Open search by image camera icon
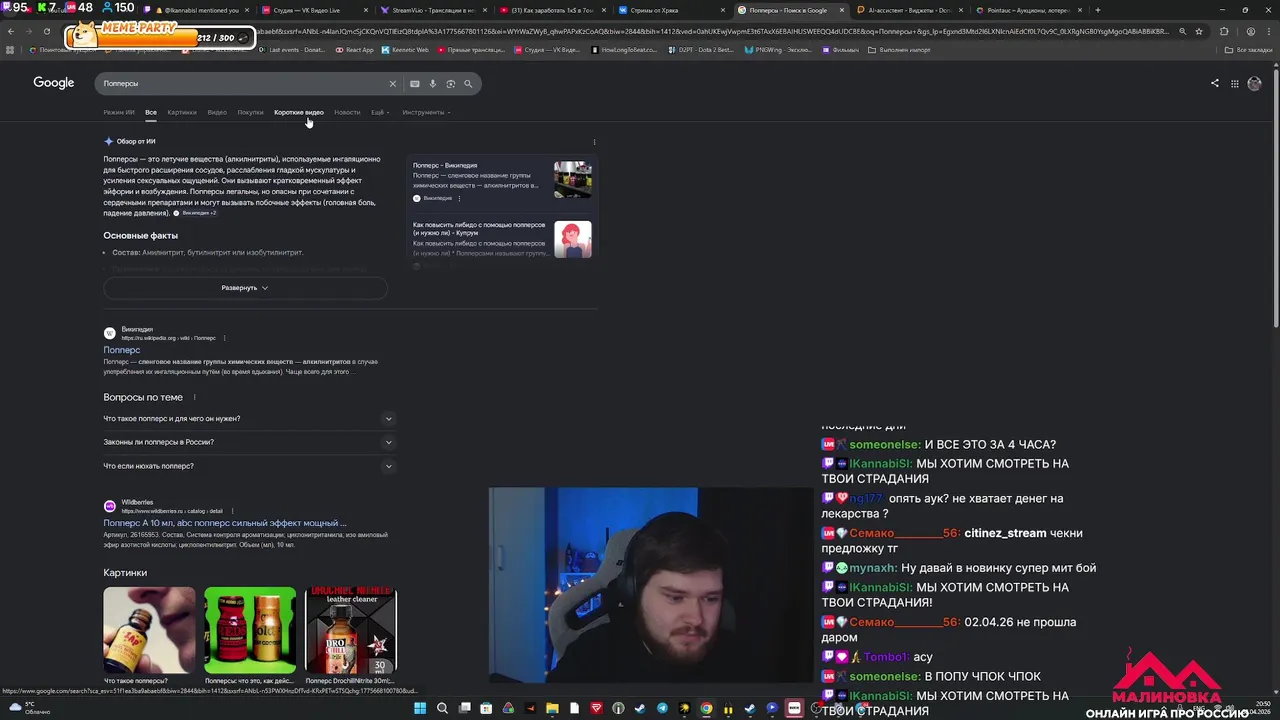1280x720 pixels. pyautogui.click(x=450, y=84)
